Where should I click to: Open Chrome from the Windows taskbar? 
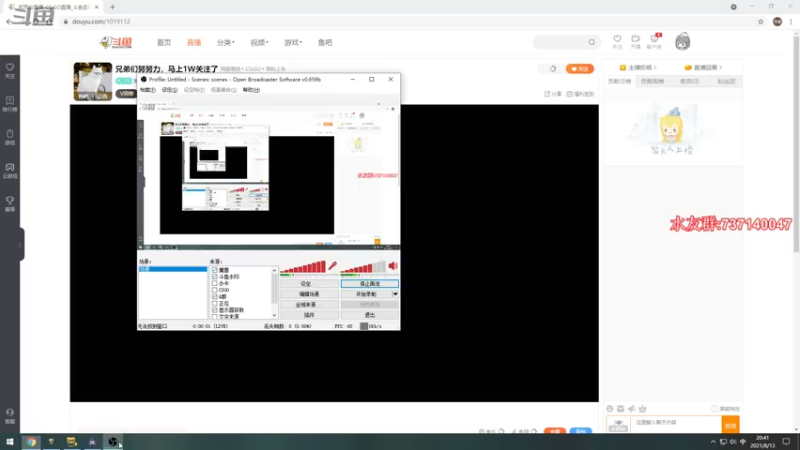click(x=32, y=442)
